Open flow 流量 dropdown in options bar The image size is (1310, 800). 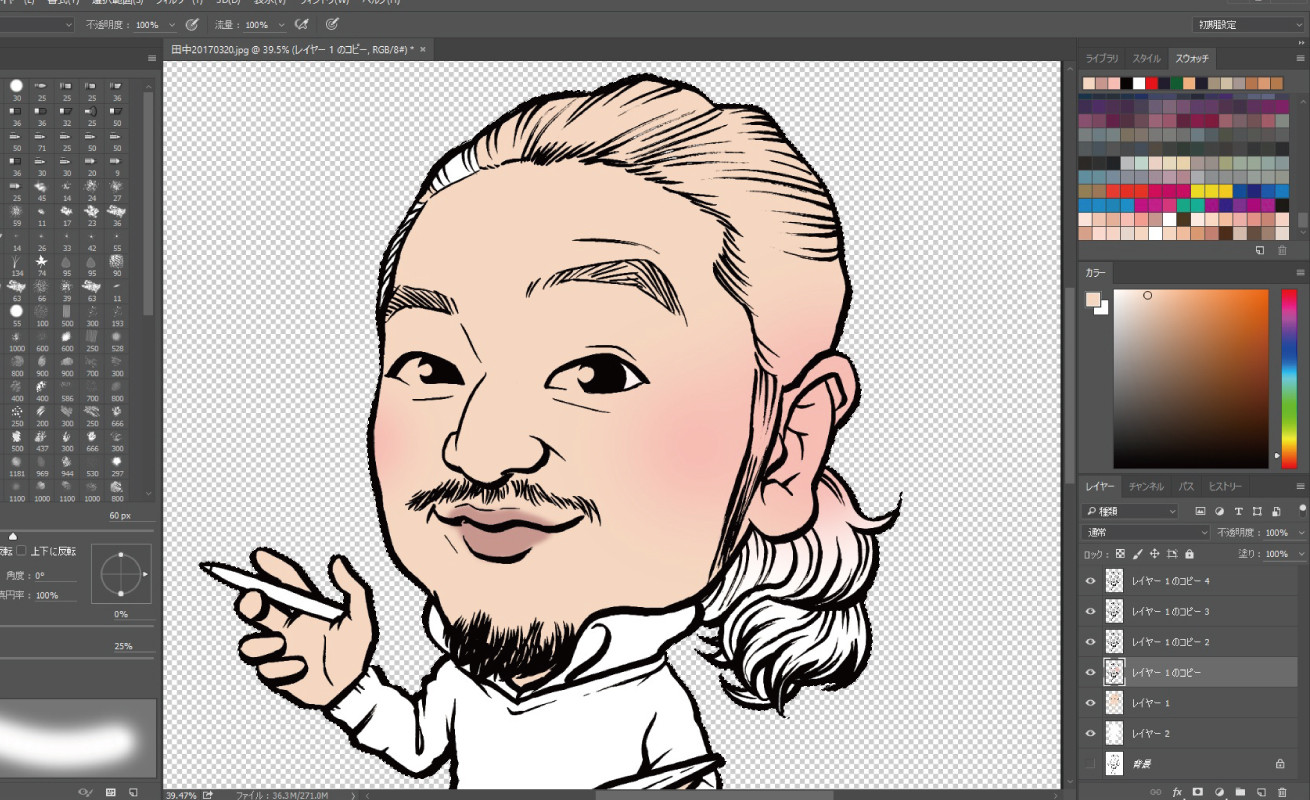282,24
